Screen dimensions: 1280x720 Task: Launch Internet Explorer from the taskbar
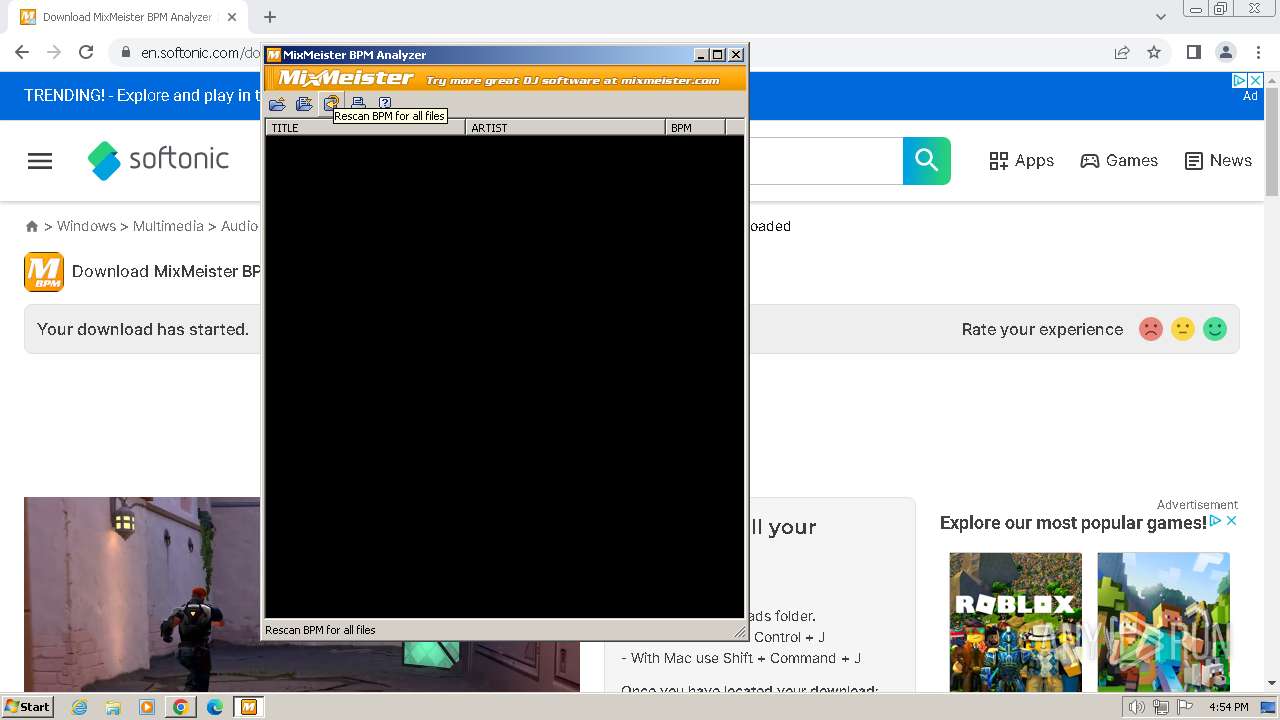point(79,707)
